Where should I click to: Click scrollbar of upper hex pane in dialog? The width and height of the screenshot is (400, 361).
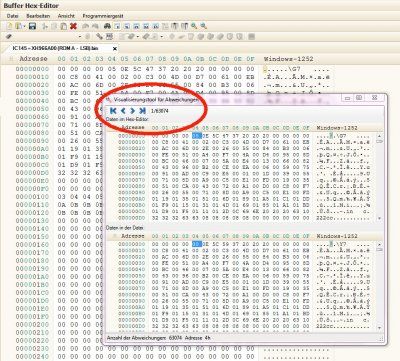[379, 177]
